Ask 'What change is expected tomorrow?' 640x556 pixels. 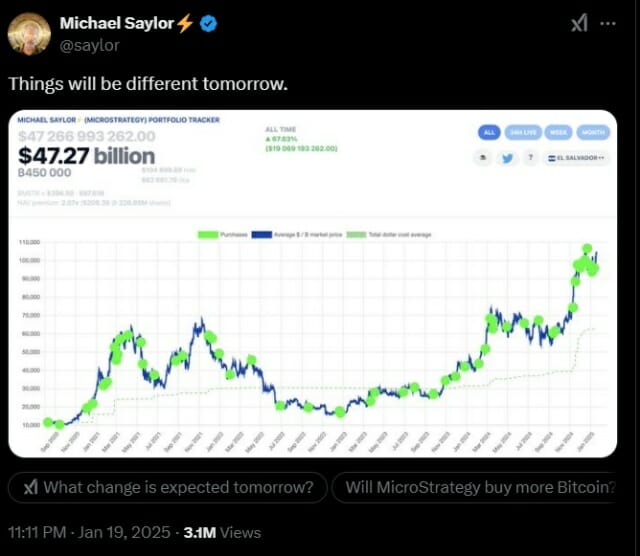coord(168,487)
